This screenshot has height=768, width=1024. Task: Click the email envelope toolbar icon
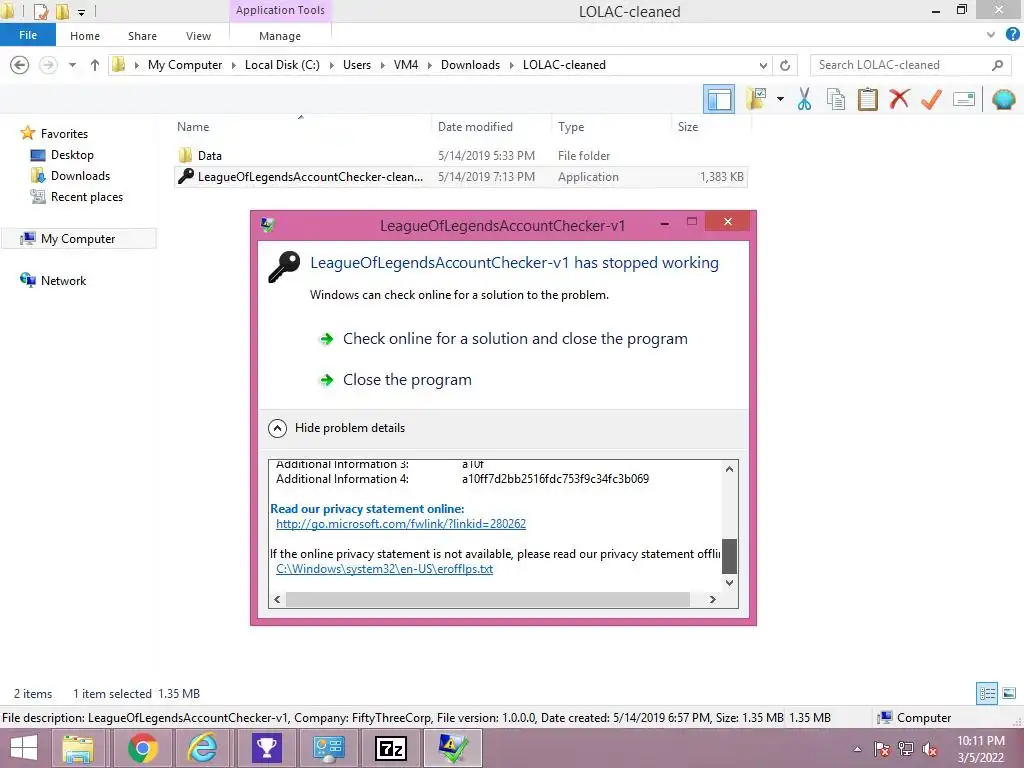coord(963,99)
